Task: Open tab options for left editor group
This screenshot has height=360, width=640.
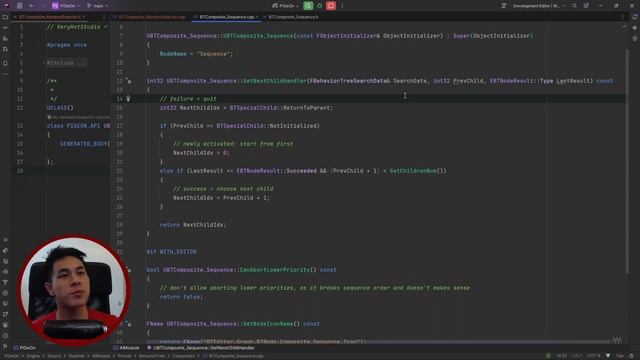Action: point(104,17)
